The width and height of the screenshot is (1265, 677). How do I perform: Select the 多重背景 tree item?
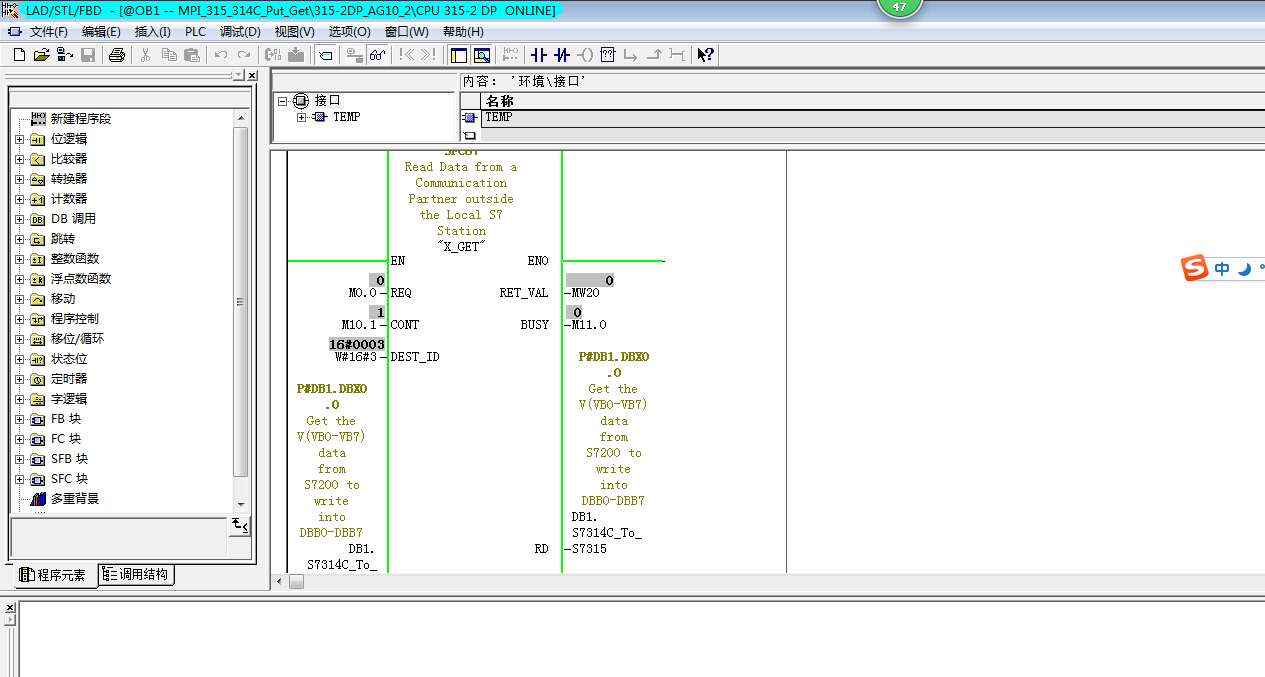tap(75, 499)
